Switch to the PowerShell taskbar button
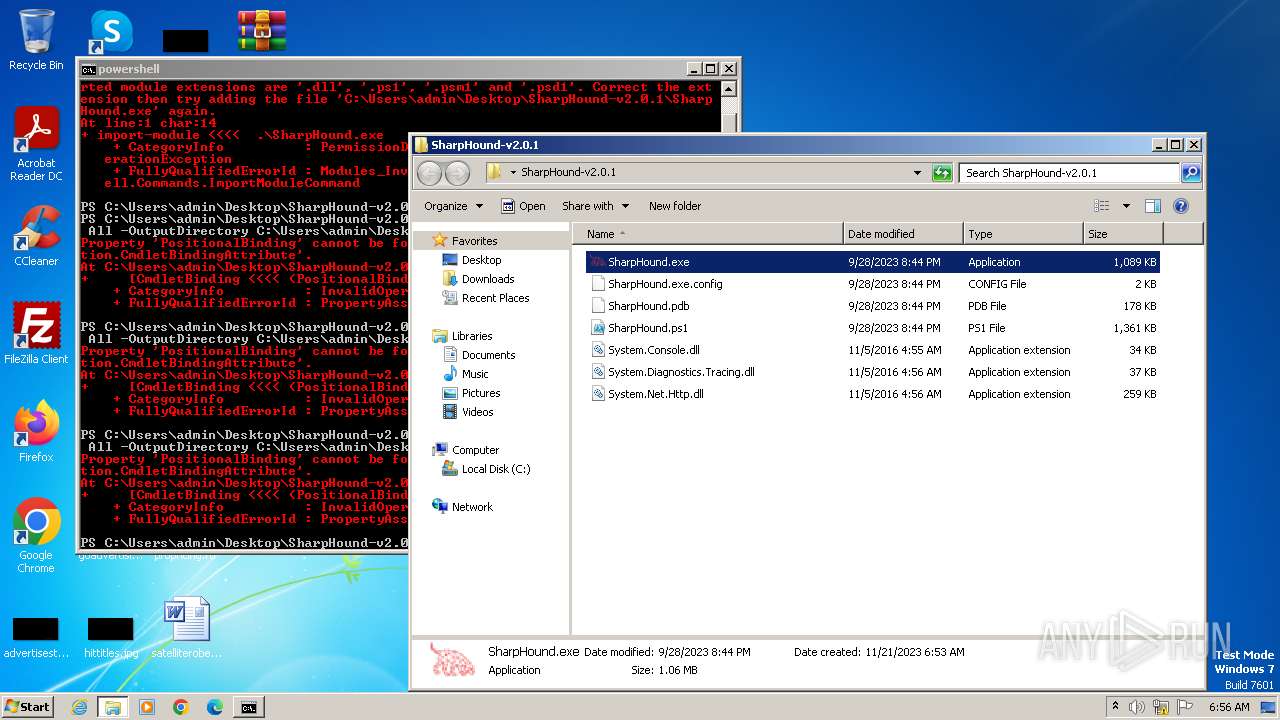1280x720 pixels. [x=249, y=707]
